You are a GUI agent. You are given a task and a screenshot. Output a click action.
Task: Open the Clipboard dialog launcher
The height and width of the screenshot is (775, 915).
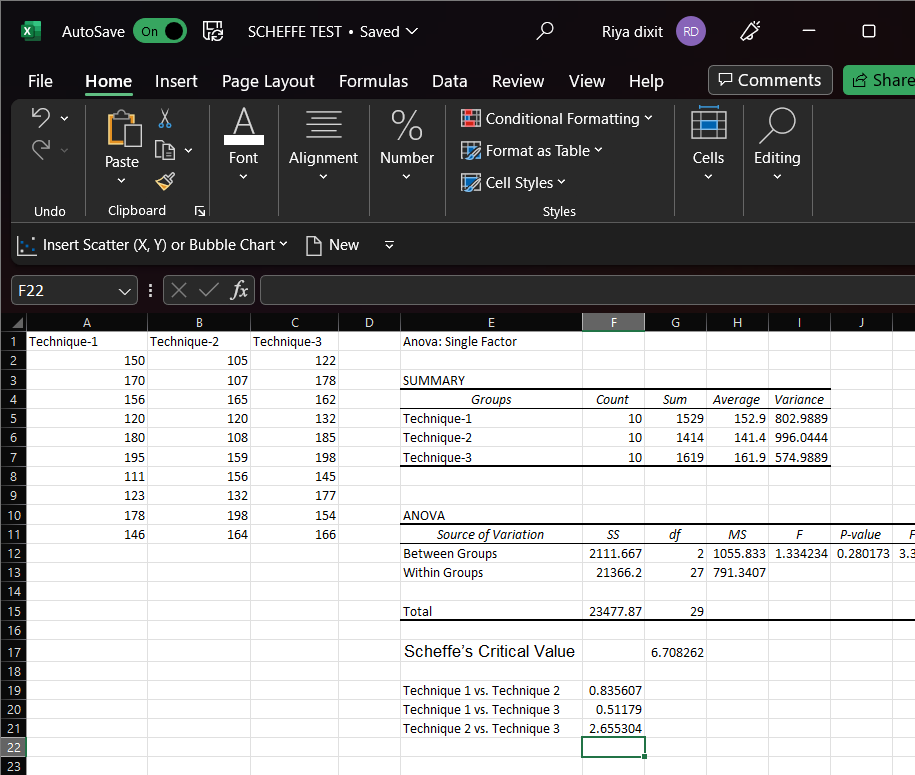tap(199, 211)
